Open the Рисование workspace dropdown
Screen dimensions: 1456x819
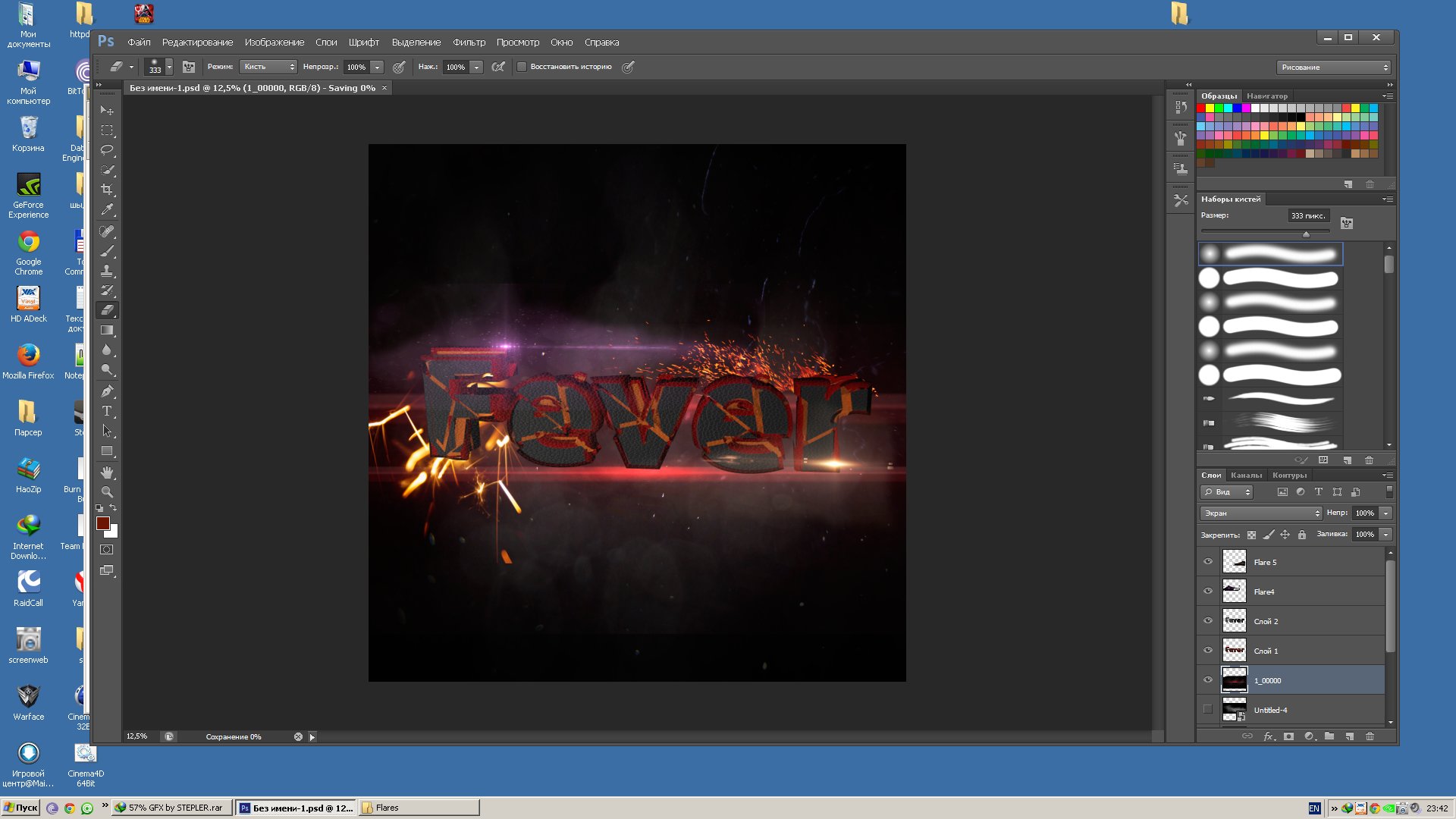click(x=1334, y=67)
